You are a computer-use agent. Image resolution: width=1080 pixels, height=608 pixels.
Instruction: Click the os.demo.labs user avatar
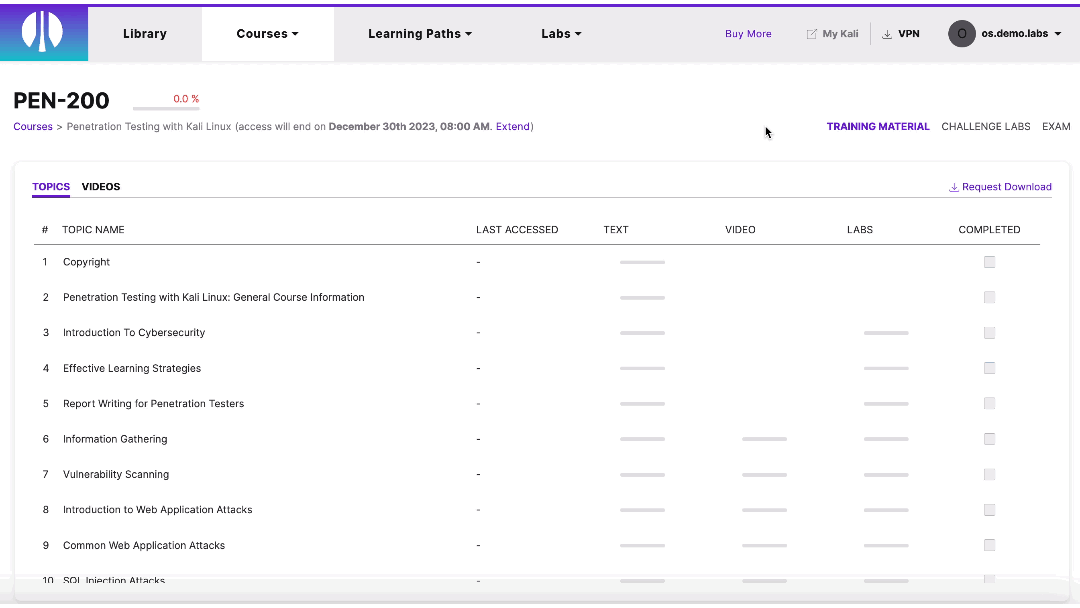coord(962,33)
